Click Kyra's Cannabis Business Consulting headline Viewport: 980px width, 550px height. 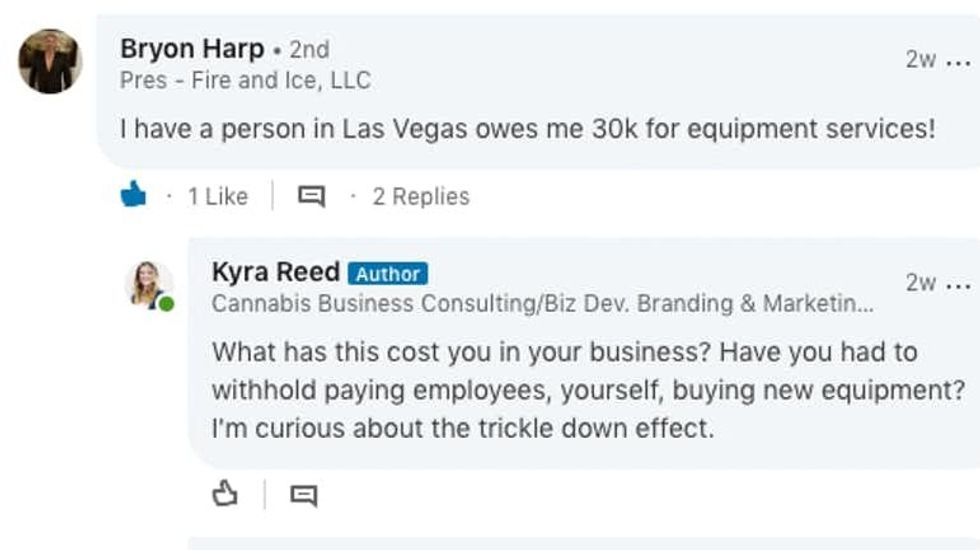point(542,304)
